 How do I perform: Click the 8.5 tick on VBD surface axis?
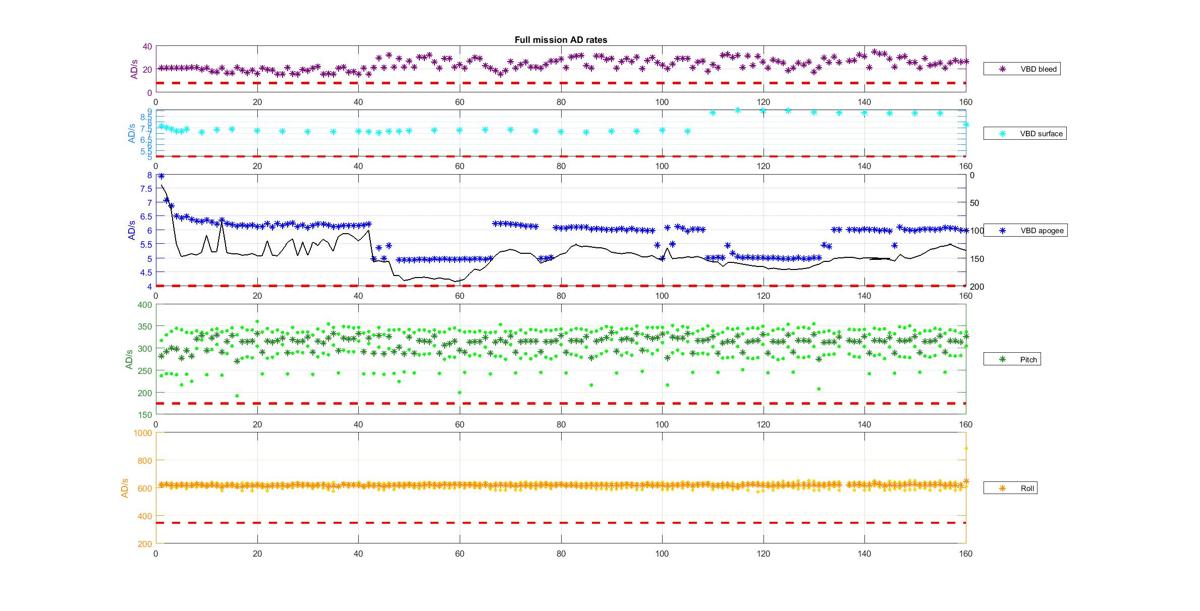(x=147, y=115)
